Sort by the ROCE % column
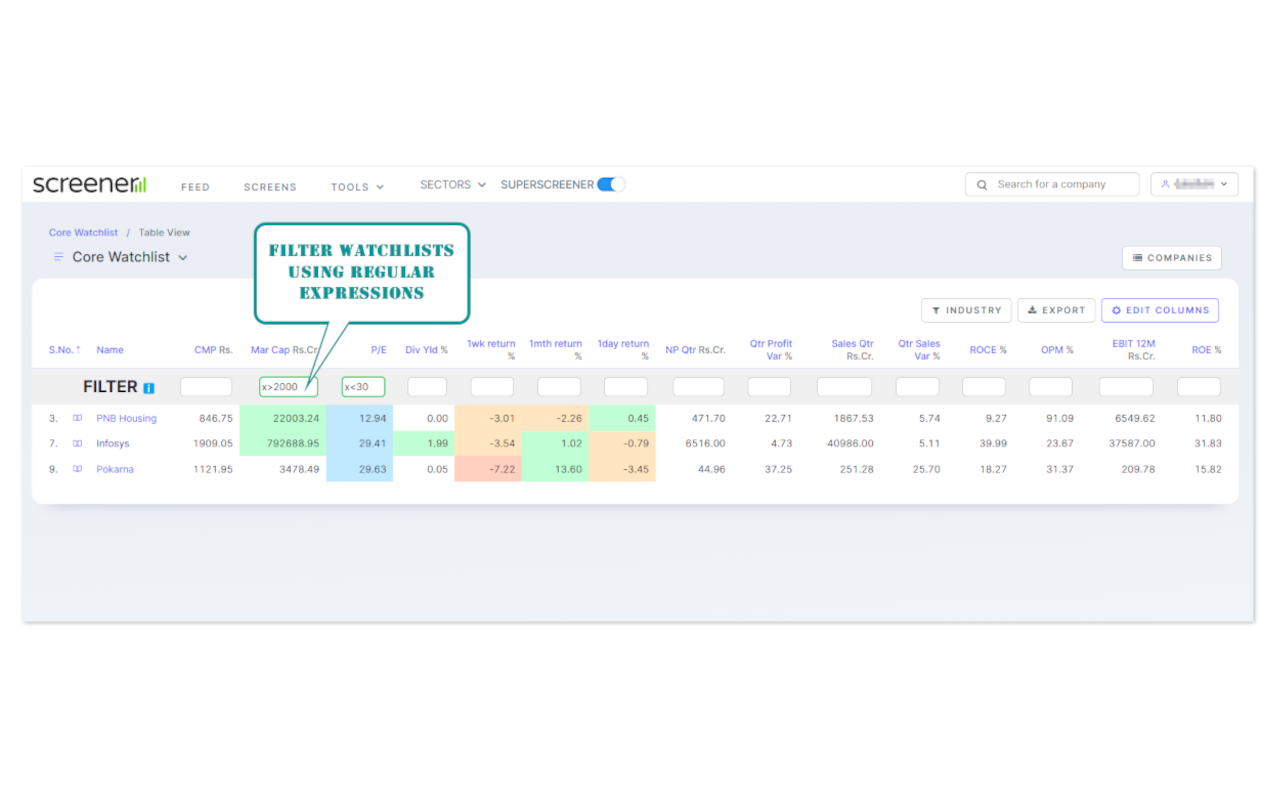The width and height of the screenshot is (1280, 800). 988,350
